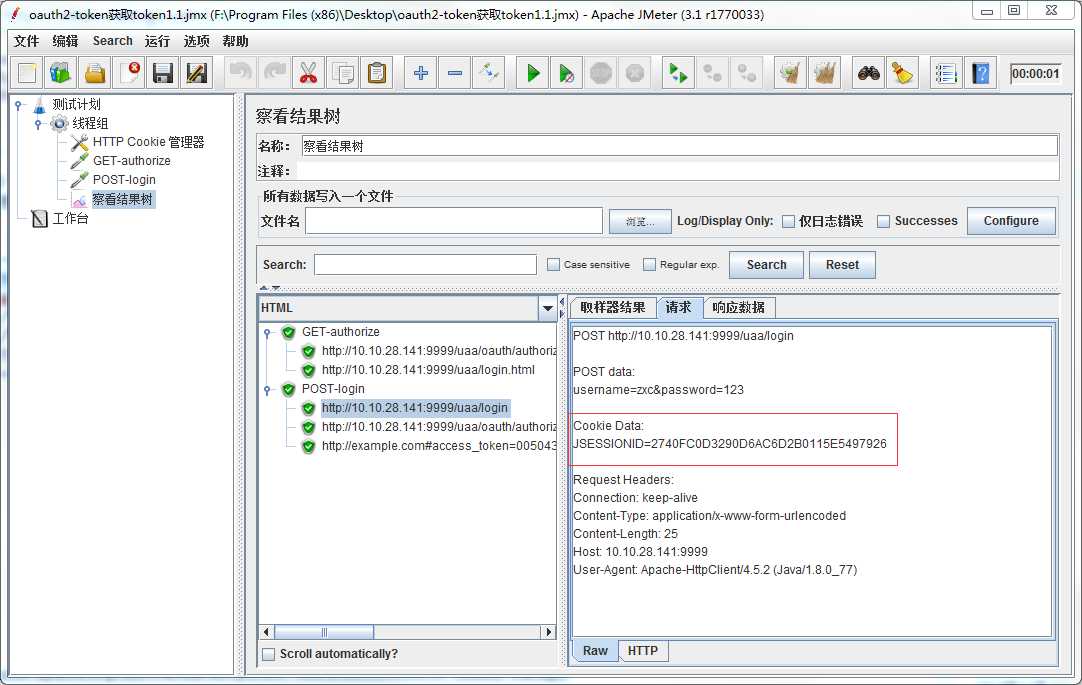1082x685 pixels.
Task: Click the Search button beside Reset
Action: pos(766,265)
